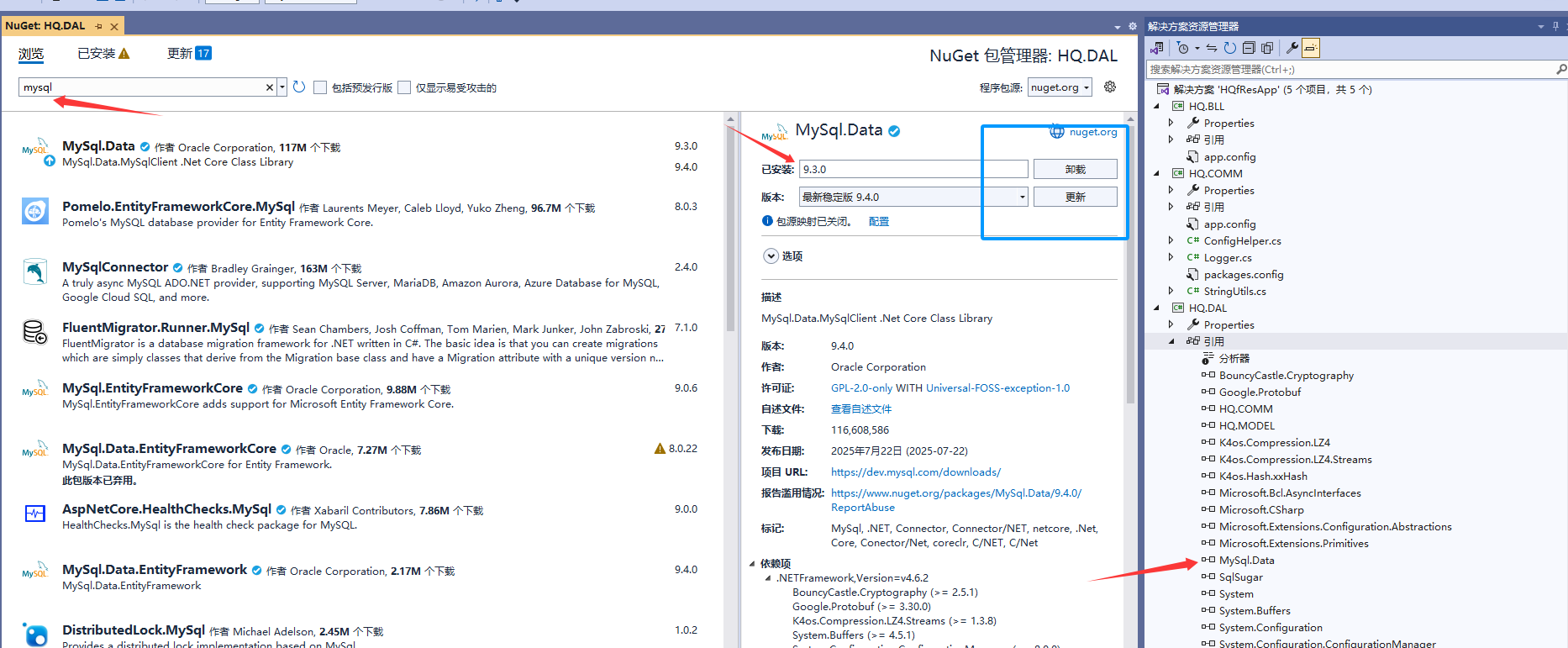Select the BouncyCastle.Cryptography reference
This screenshot has width=1568, height=648.
tap(1286, 376)
